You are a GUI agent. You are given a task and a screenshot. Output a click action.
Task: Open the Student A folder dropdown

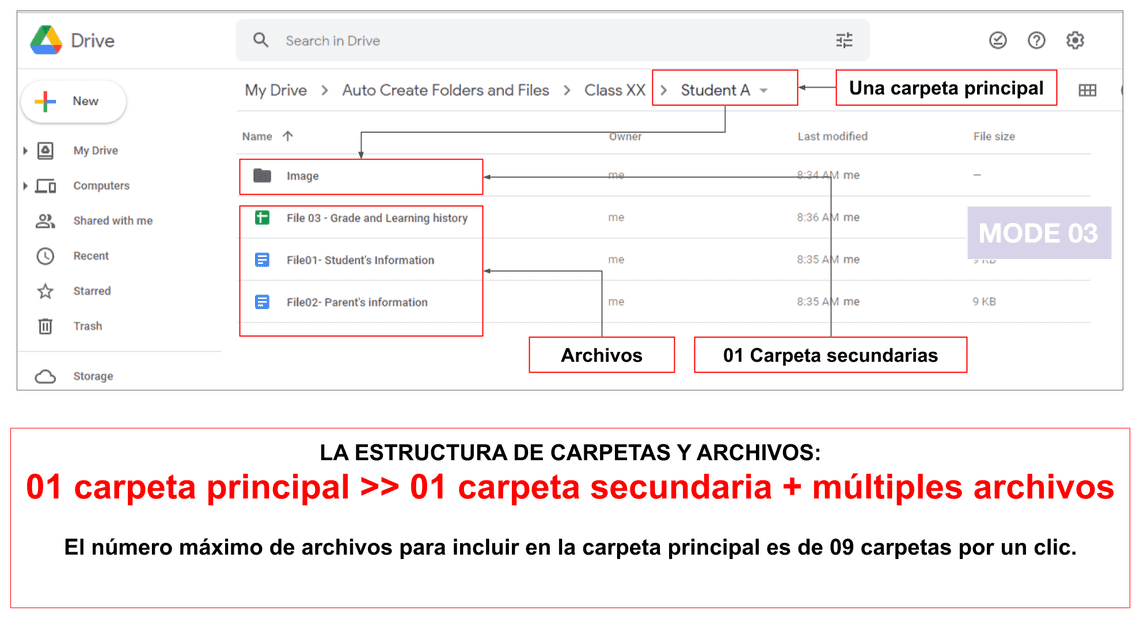tap(764, 91)
